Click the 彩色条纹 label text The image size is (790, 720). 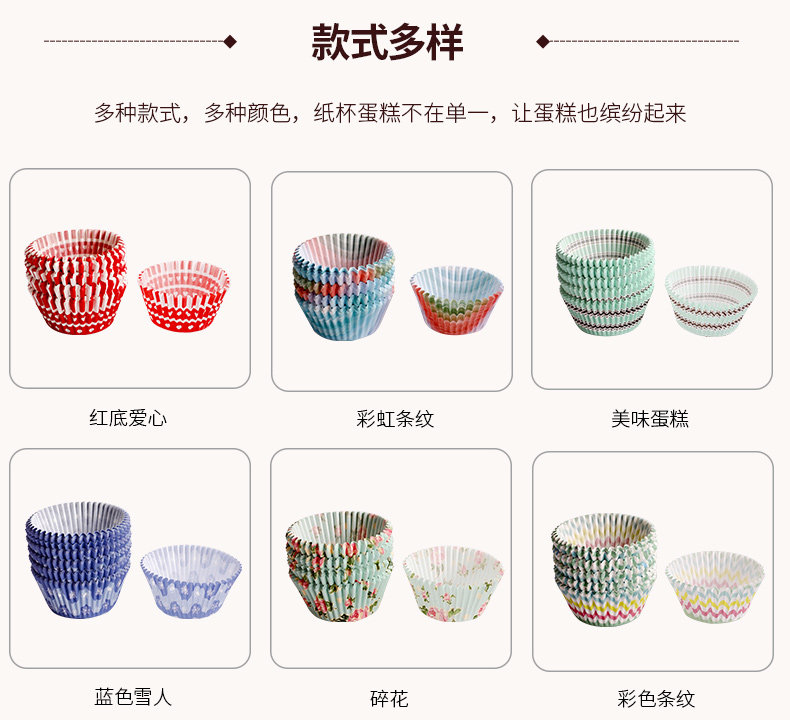(656, 699)
